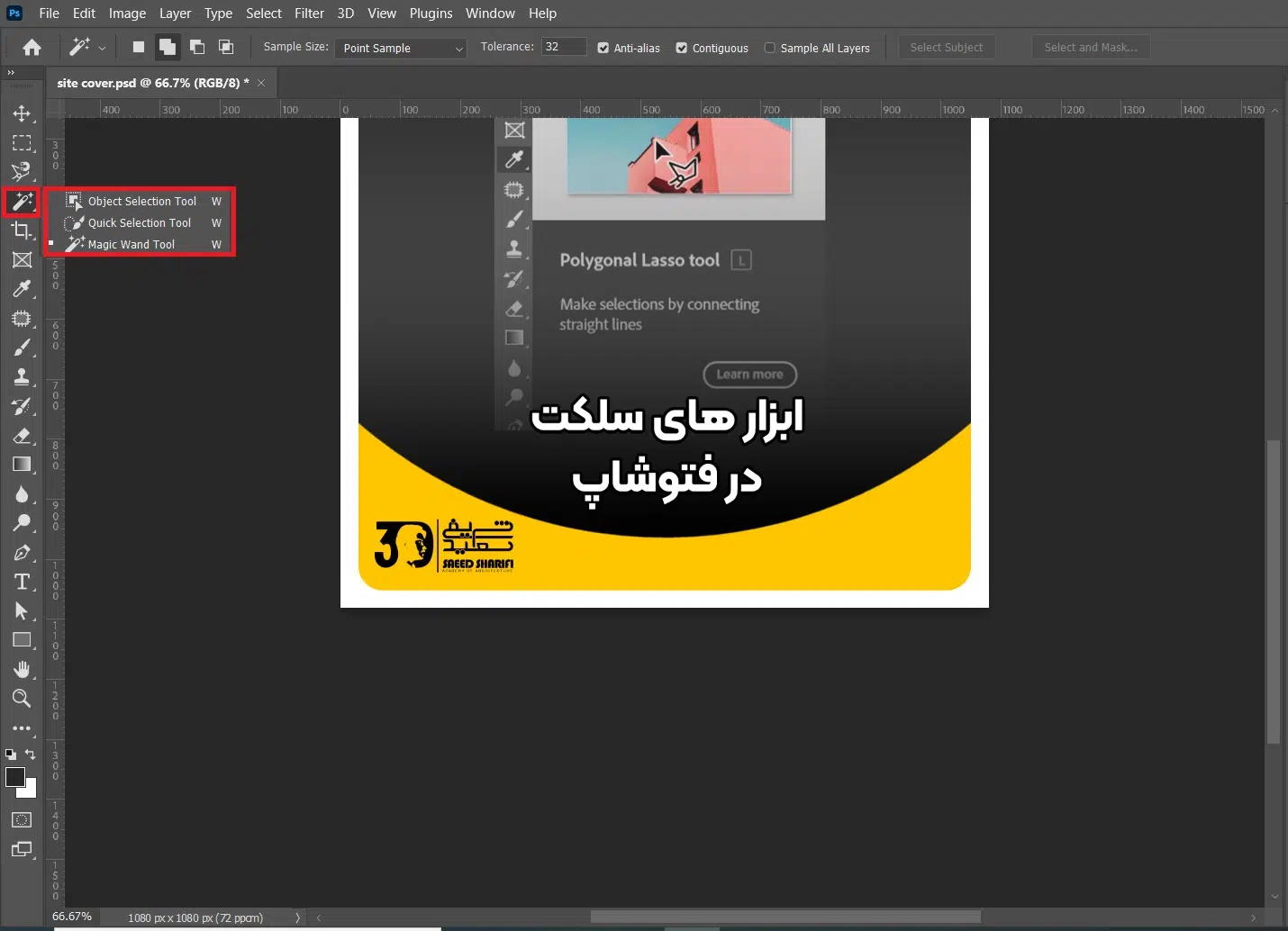
Task: Click the foreground color swatch
Action: (x=15, y=777)
